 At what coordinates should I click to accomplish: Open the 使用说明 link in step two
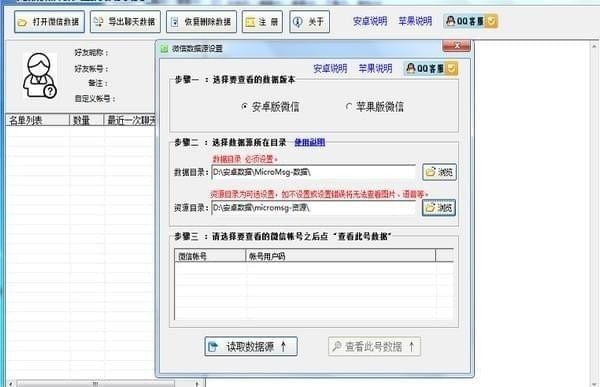pos(310,142)
